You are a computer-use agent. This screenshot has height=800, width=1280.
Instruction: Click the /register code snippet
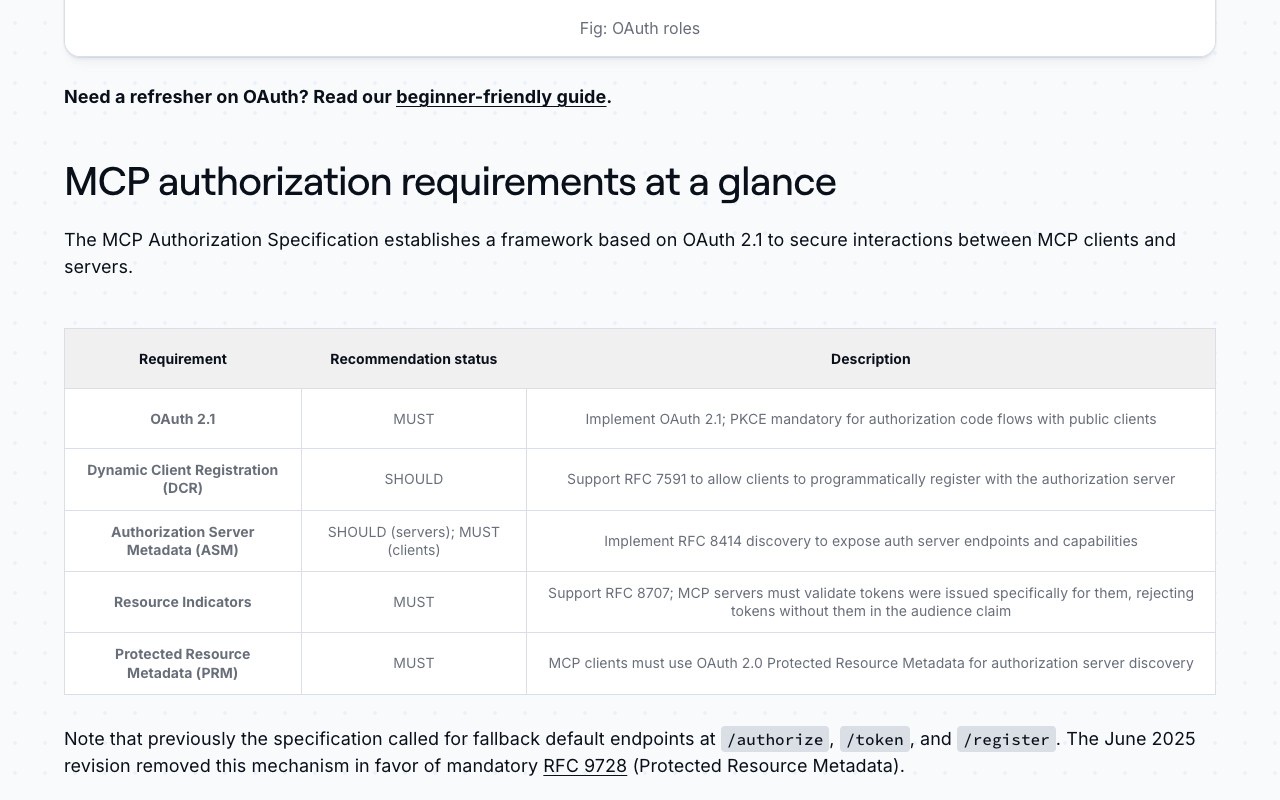point(1006,739)
